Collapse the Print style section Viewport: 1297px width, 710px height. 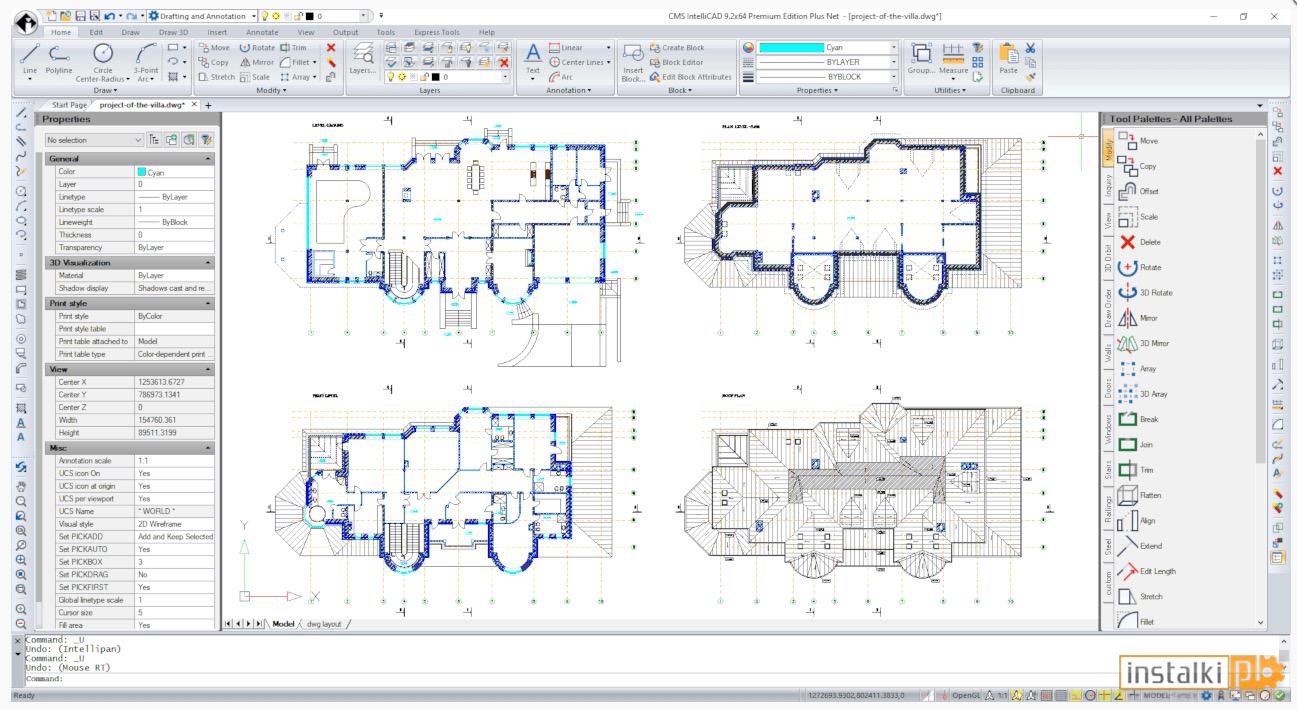(x=208, y=303)
